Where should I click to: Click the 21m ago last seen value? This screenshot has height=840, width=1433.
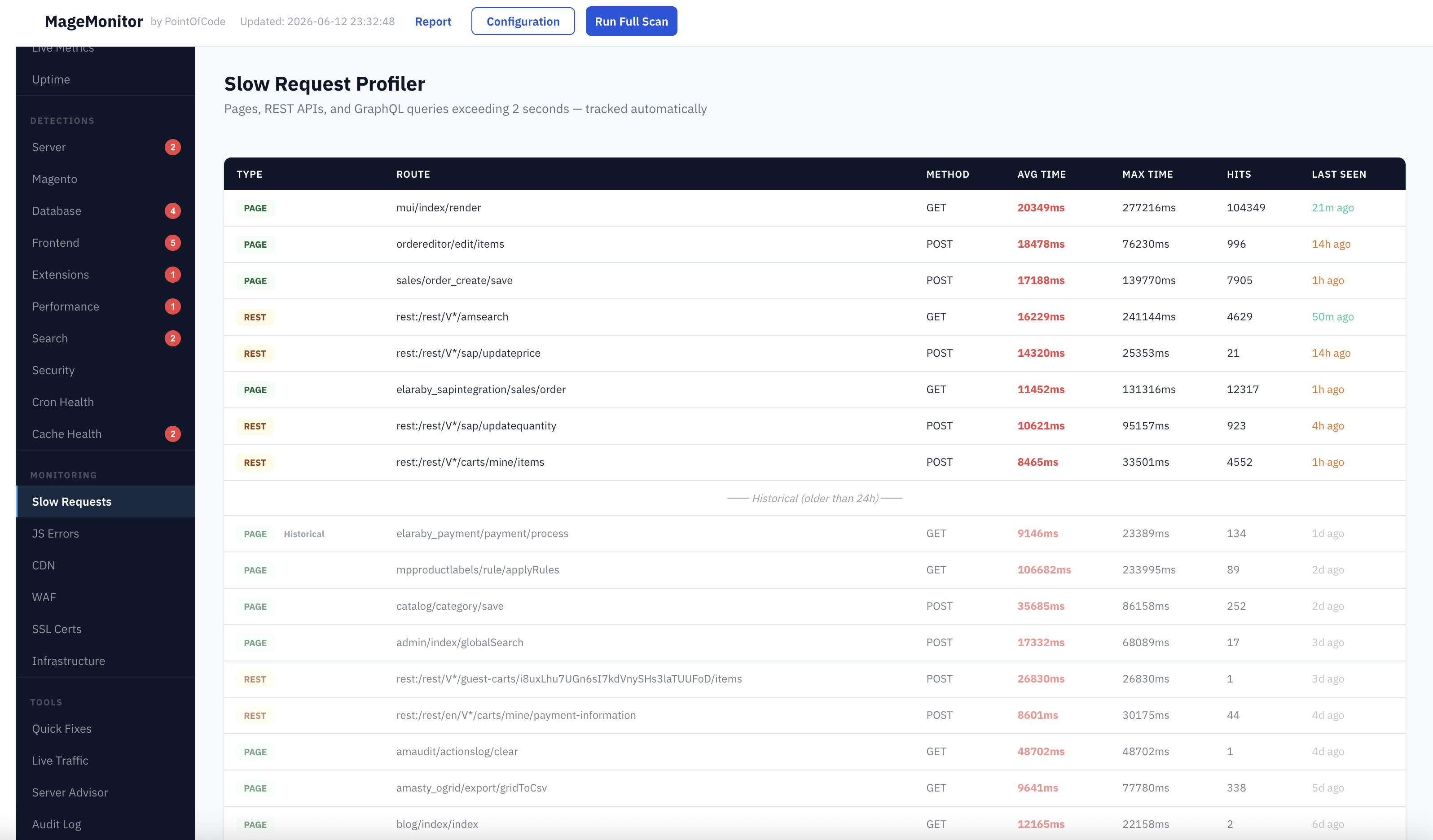pos(1332,207)
